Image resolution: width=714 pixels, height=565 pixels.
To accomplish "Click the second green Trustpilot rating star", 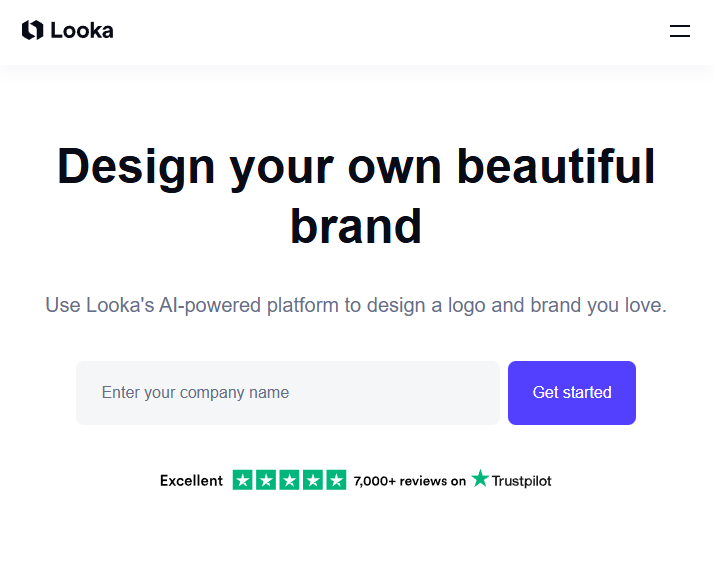I will pos(266,480).
